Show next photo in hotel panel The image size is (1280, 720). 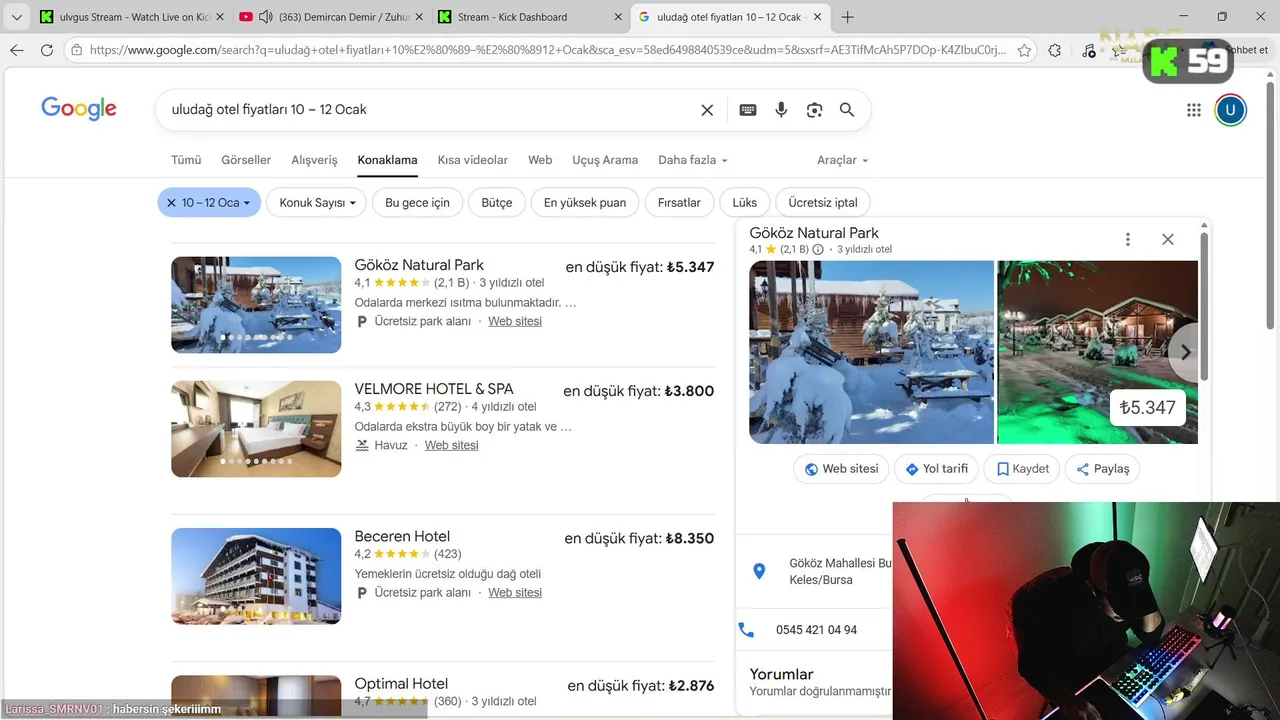coord(1185,352)
